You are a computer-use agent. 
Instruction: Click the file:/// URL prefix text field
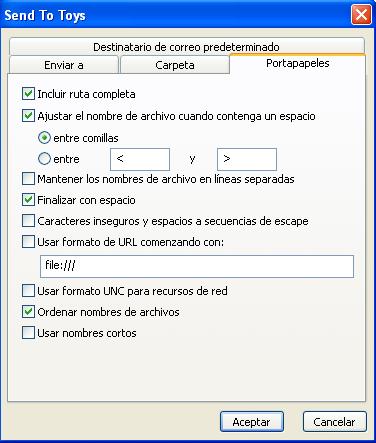click(x=197, y=266)
